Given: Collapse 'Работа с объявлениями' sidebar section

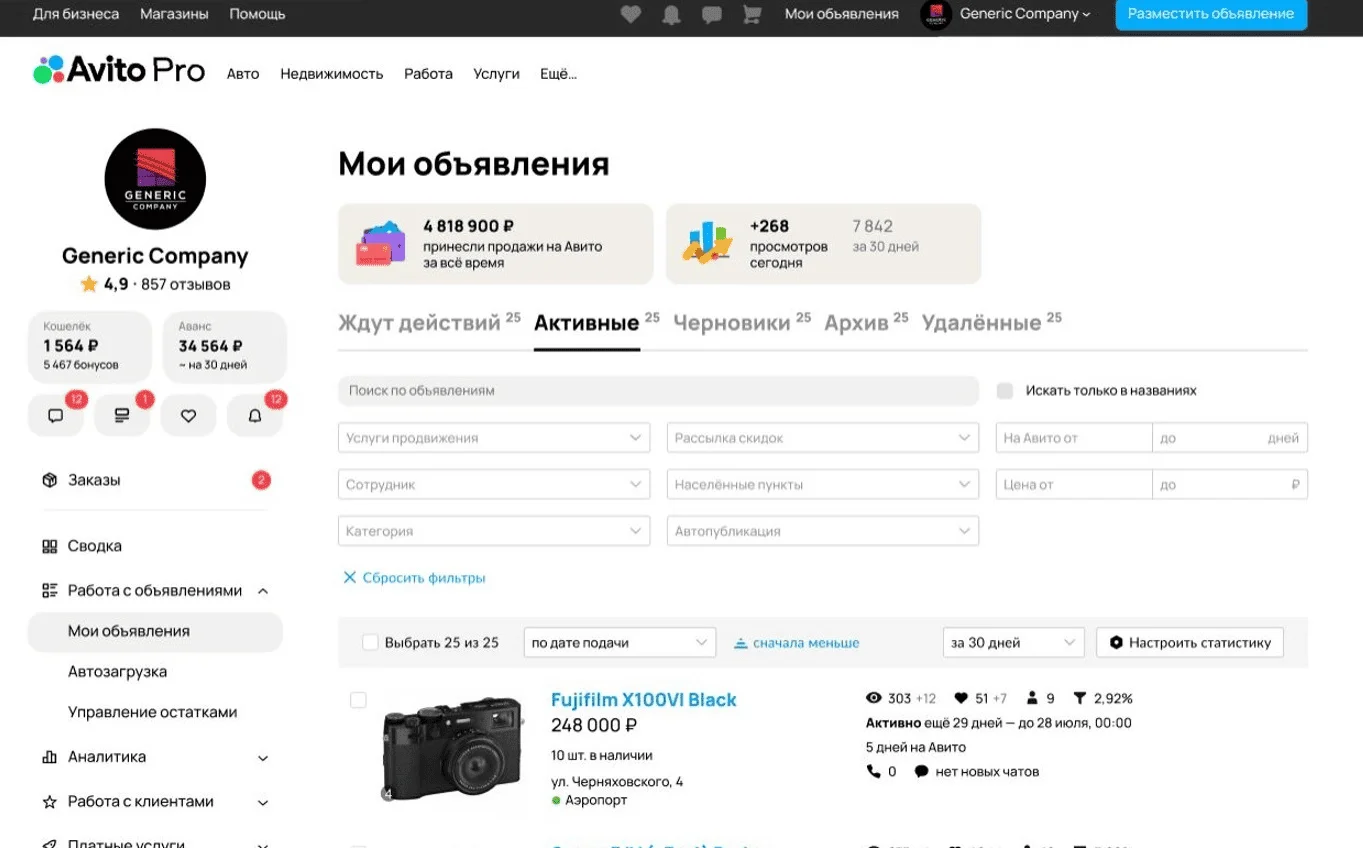Looking at the screenshot, I should click(x=263, y=591).
